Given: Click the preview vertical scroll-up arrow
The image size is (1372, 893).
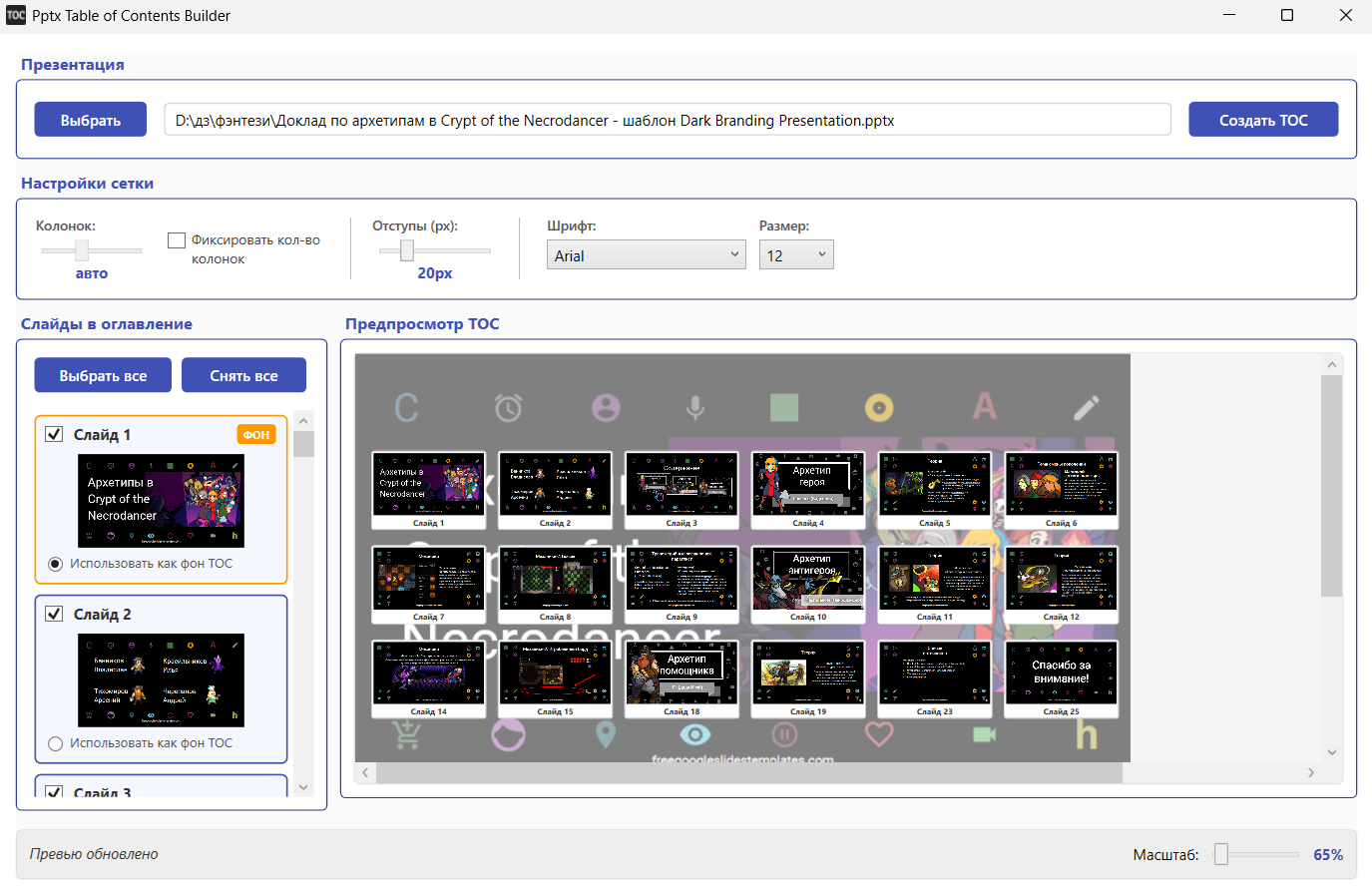Looking at the screenshot, I should (1332, 364).
